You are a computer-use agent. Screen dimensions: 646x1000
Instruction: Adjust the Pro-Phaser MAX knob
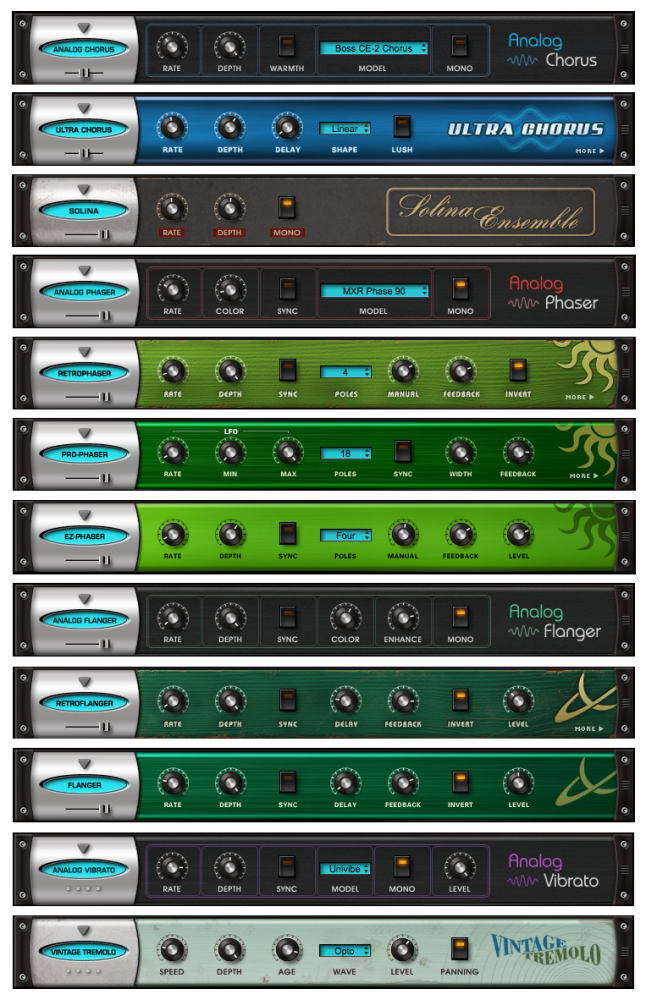[x=288, y=452]
